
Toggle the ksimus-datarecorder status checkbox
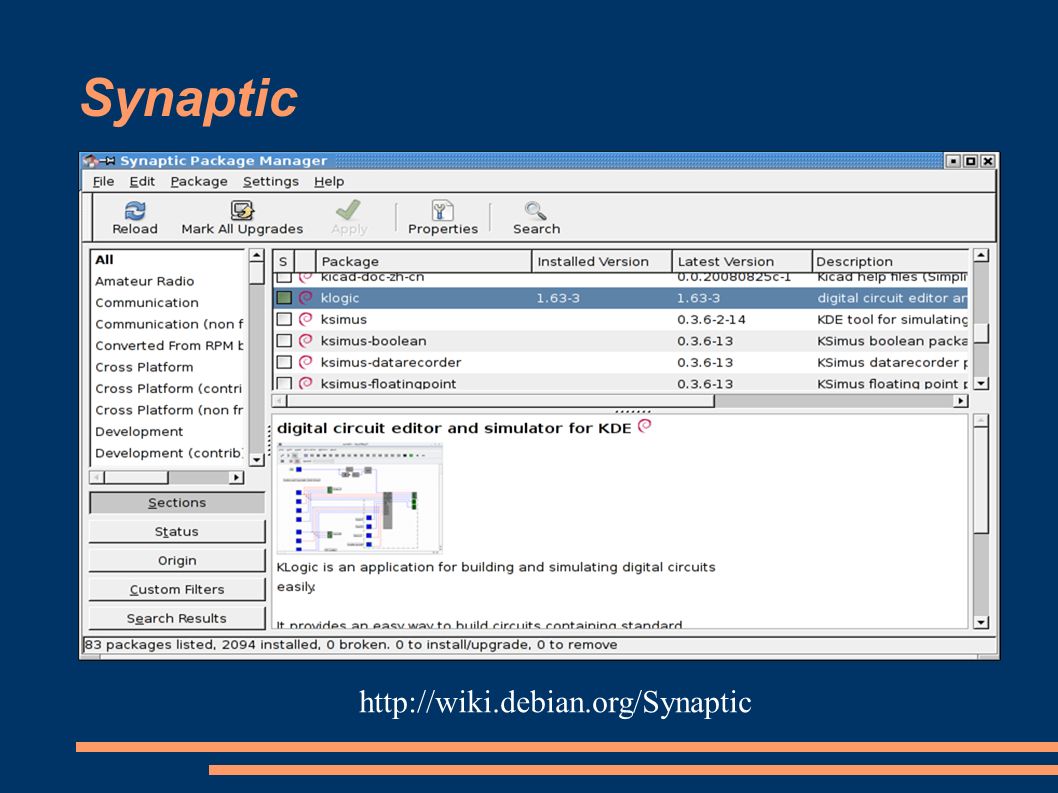(284, 362)
